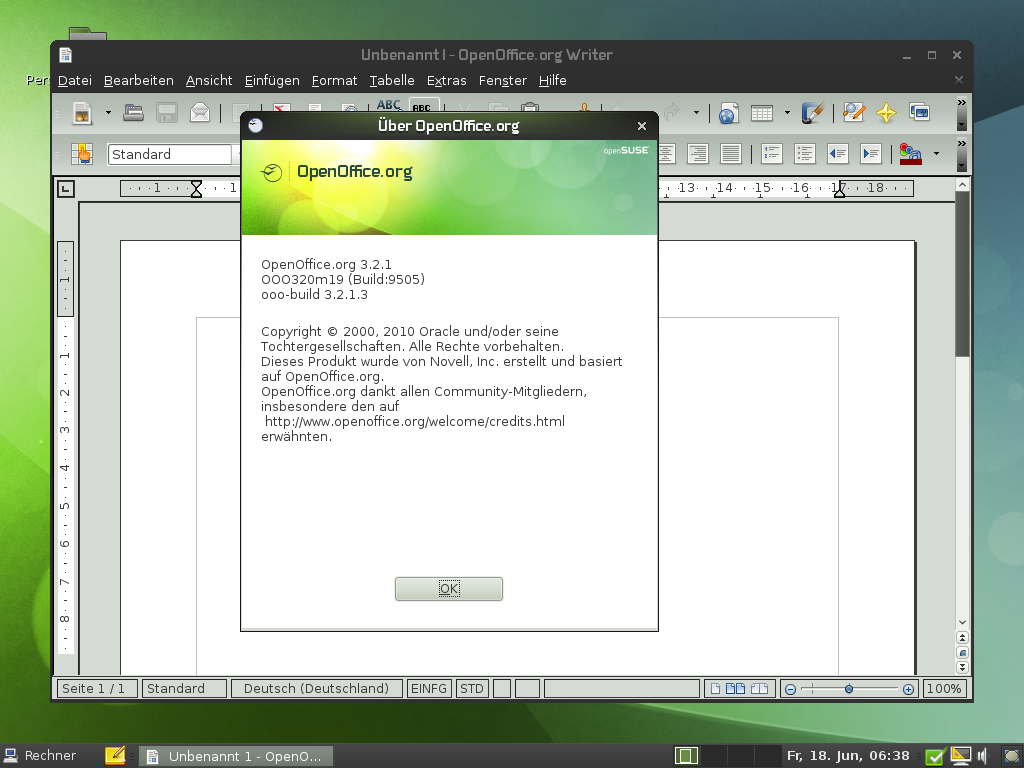Send document as e-mail via envelope icon
This screenshot has height=768, width=1024.
point(198,112)
